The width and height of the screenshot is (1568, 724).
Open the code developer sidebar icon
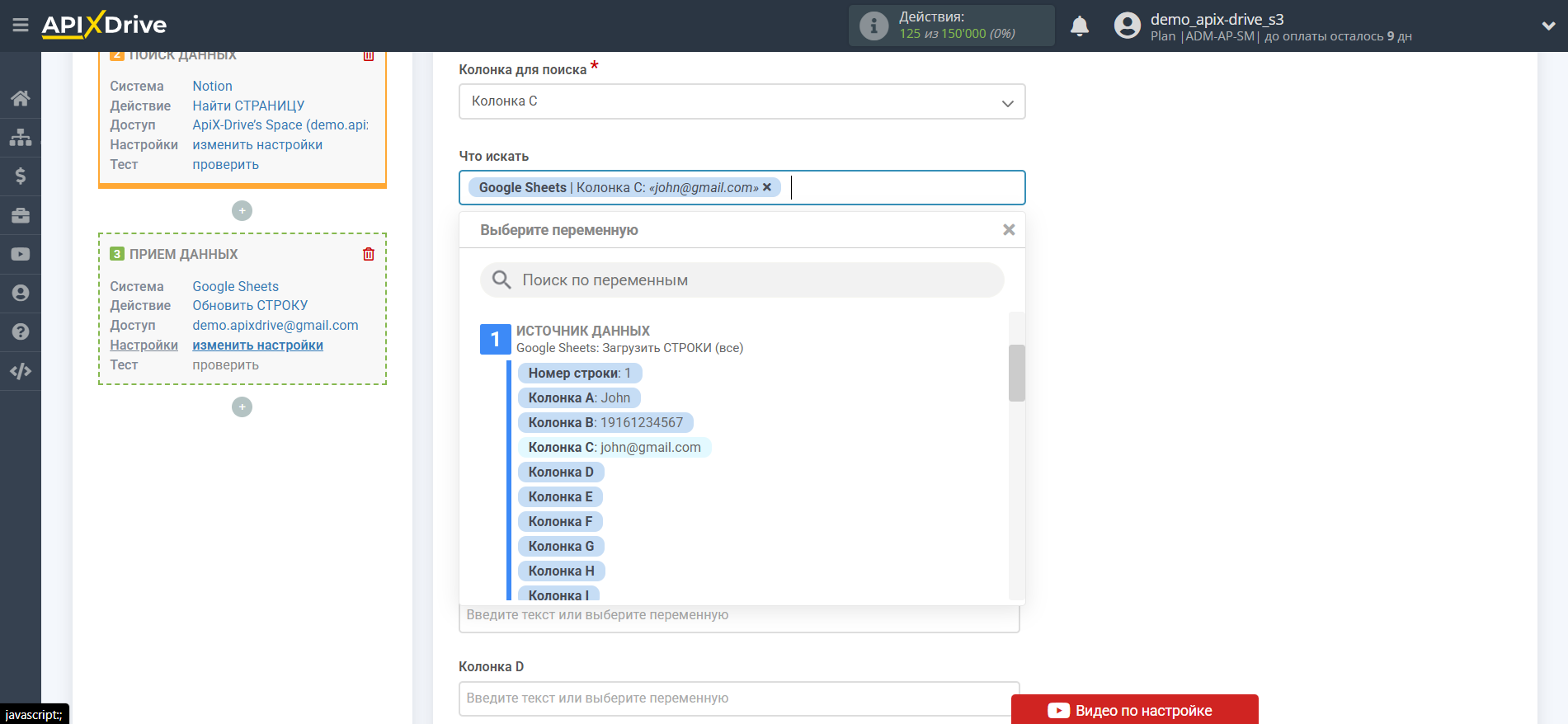pyautogui.click(x=21, y=371)
